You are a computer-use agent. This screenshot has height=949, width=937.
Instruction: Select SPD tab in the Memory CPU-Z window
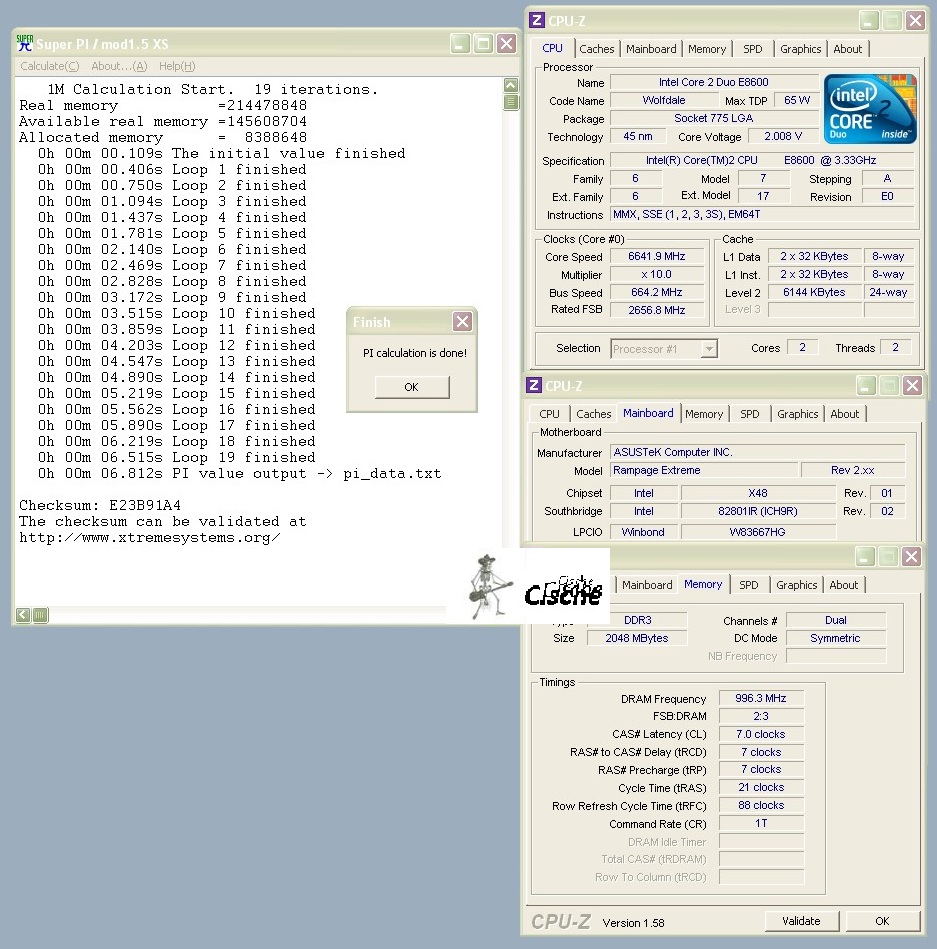[x=748, y=585]
